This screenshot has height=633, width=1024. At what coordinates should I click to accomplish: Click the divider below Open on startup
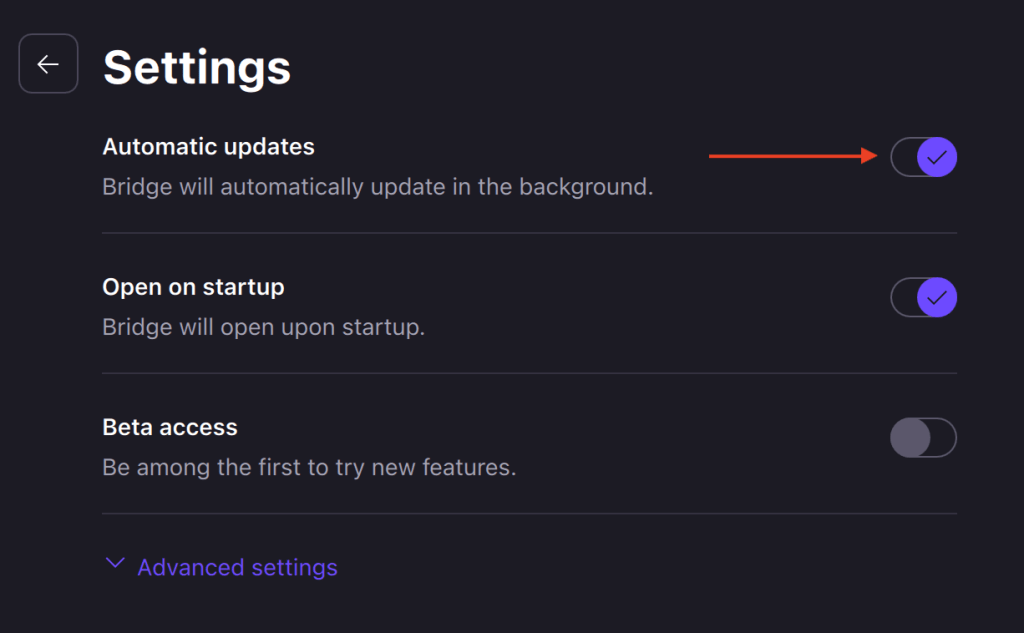point(529,373)
